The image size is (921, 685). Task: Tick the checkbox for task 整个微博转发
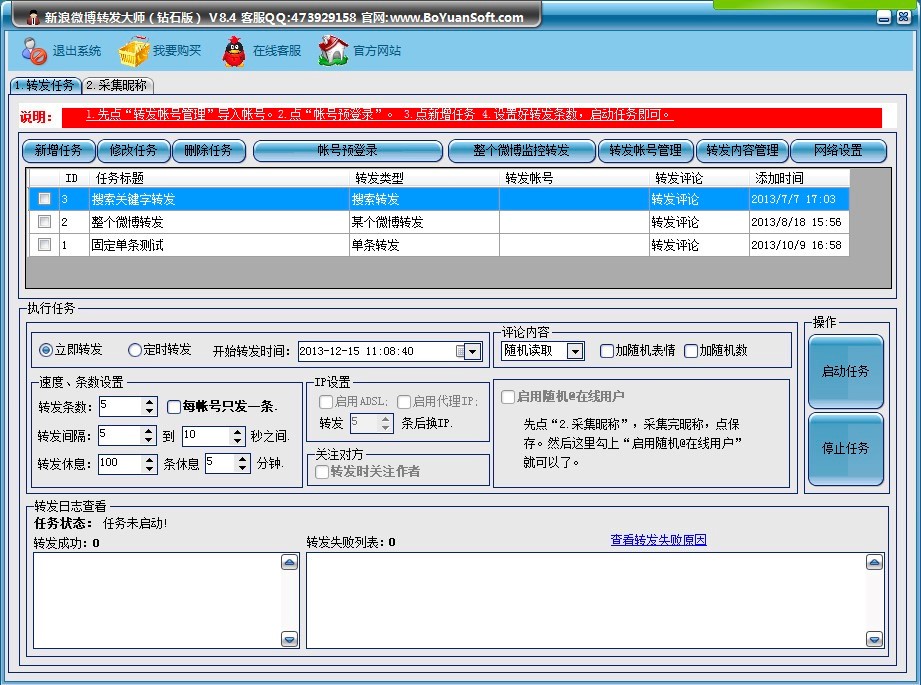pos(44,222)
